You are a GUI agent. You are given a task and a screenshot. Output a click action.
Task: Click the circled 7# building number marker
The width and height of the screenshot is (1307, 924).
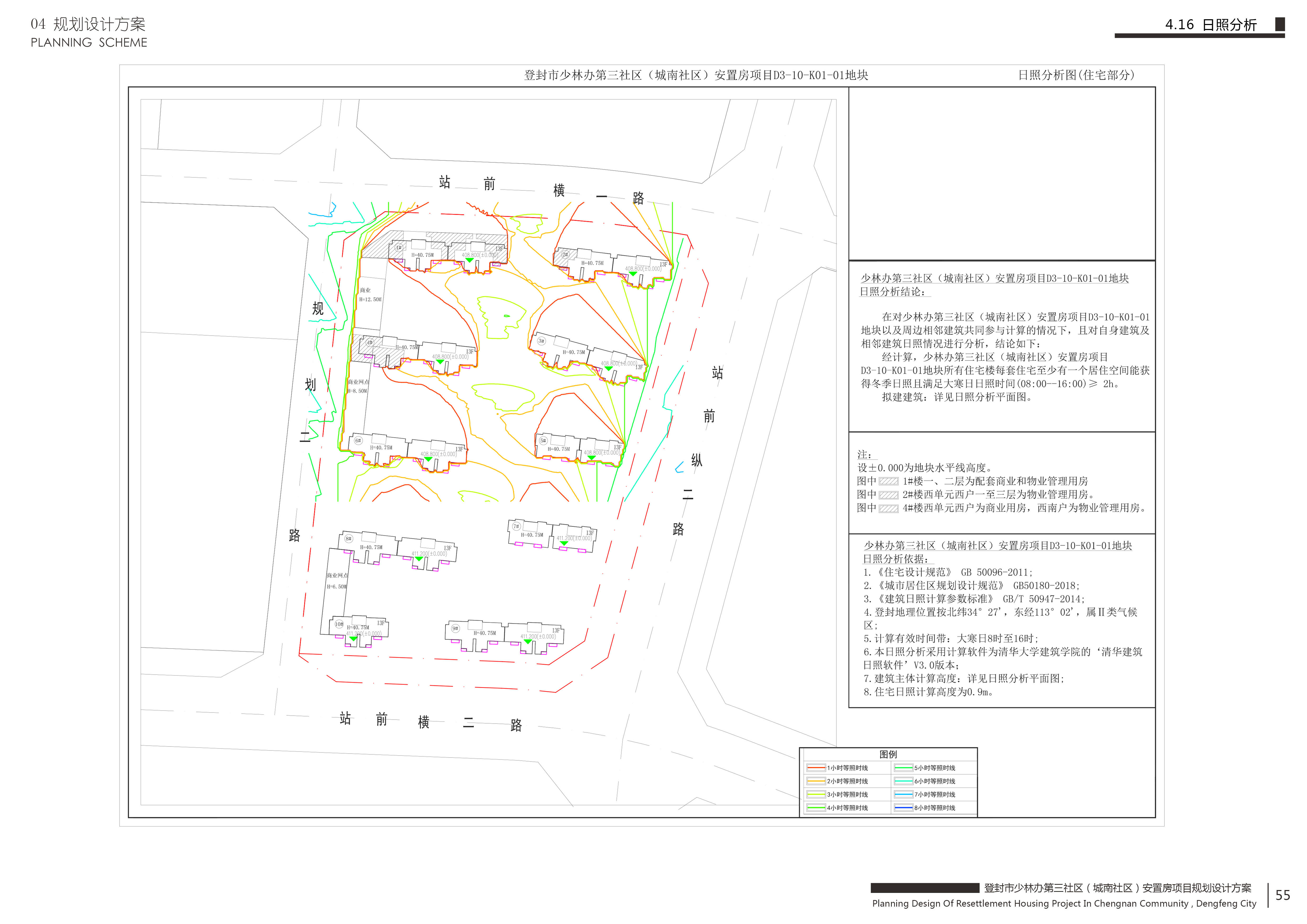[516, 526]
